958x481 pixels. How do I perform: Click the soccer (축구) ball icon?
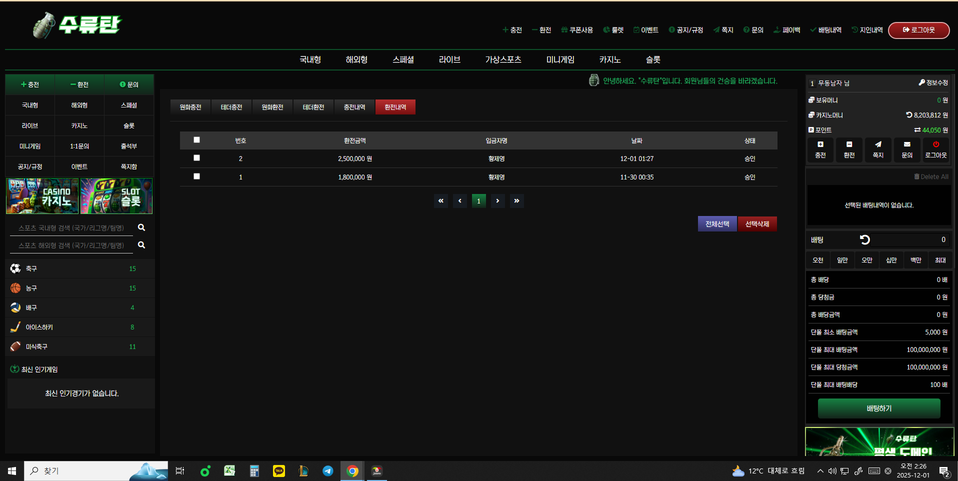15,269
